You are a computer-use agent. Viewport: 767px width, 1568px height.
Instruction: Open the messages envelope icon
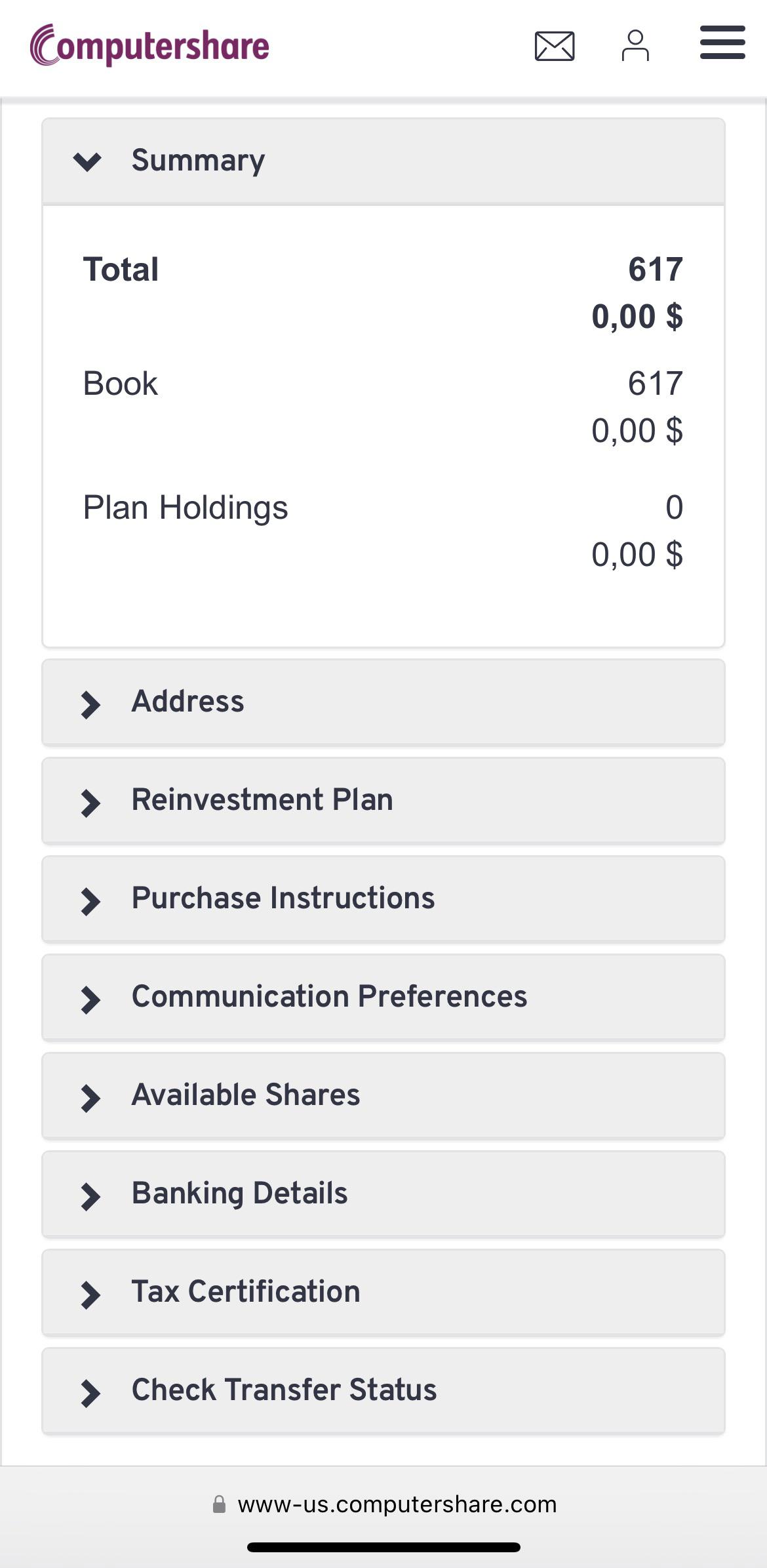click(x=555, y=46)
